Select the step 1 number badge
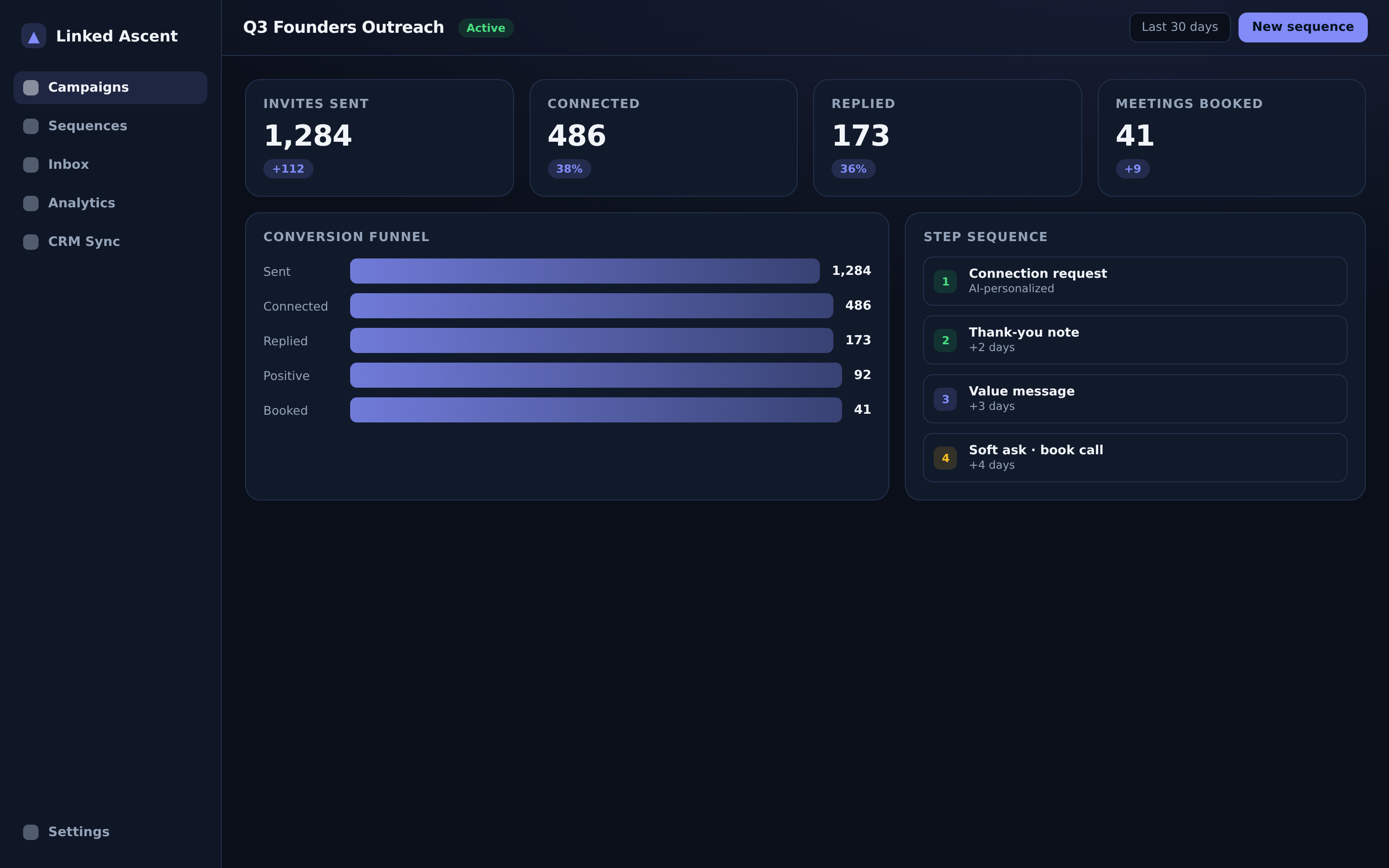 pyautogui.click(x=945, y=281)
